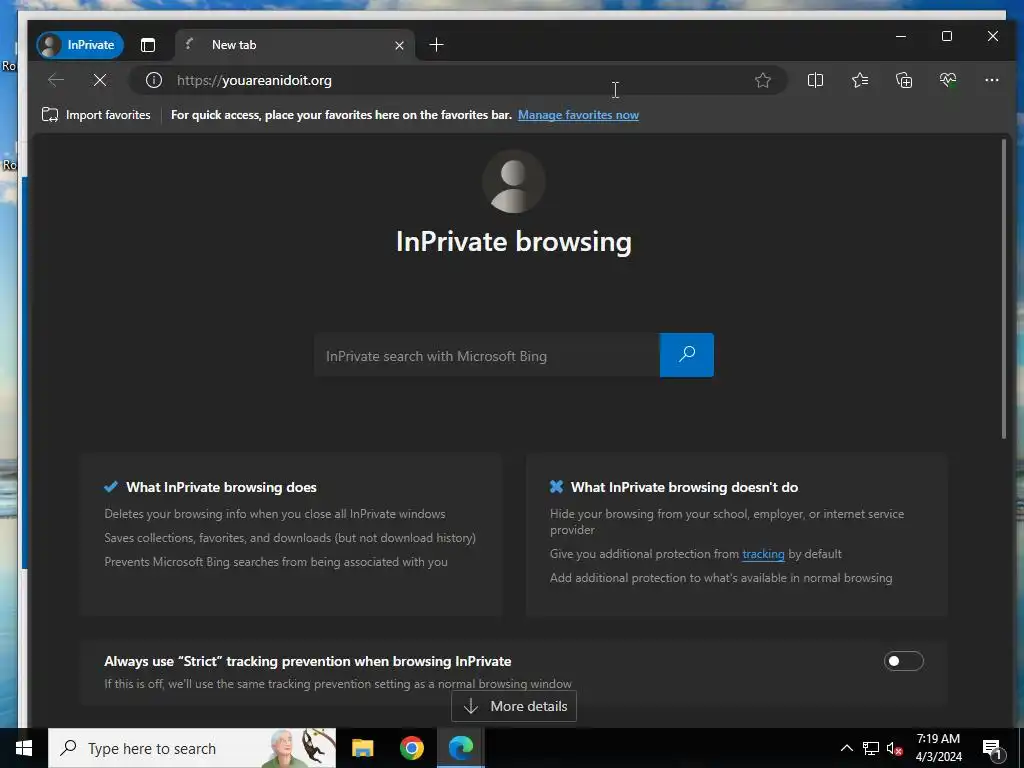Viewport: 1024px width, 768px height.
Task: Open Windows Start menu
Action: 24,748
